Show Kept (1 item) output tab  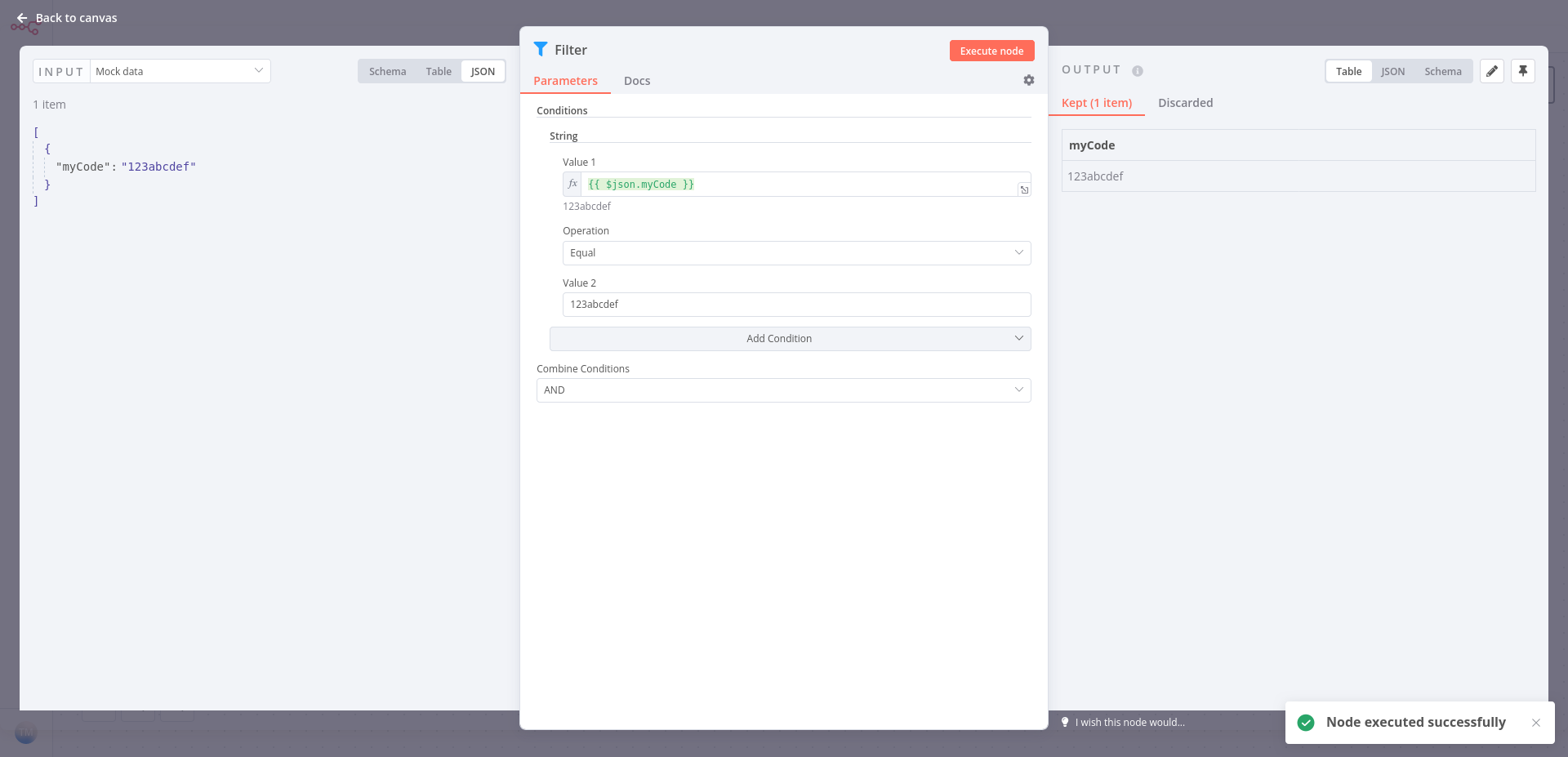(1097, 103)
